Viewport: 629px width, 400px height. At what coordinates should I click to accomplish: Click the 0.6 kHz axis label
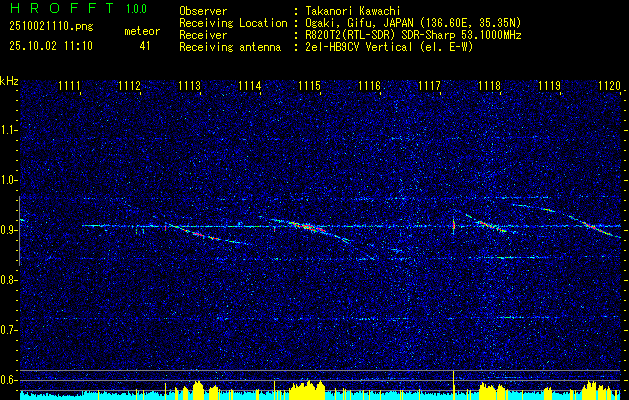pos(9,380)
